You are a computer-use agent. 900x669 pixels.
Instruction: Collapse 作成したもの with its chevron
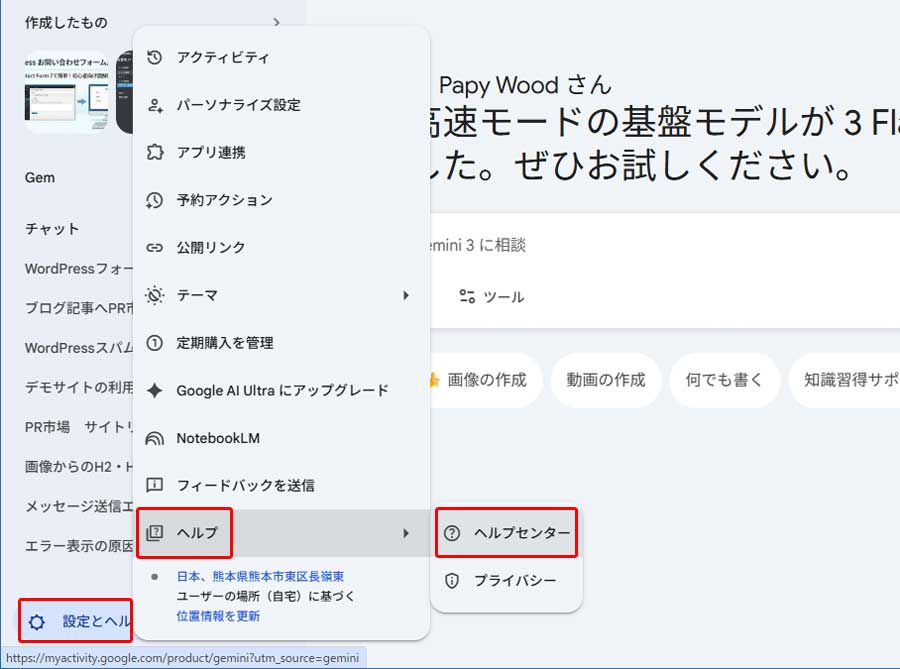276,21
